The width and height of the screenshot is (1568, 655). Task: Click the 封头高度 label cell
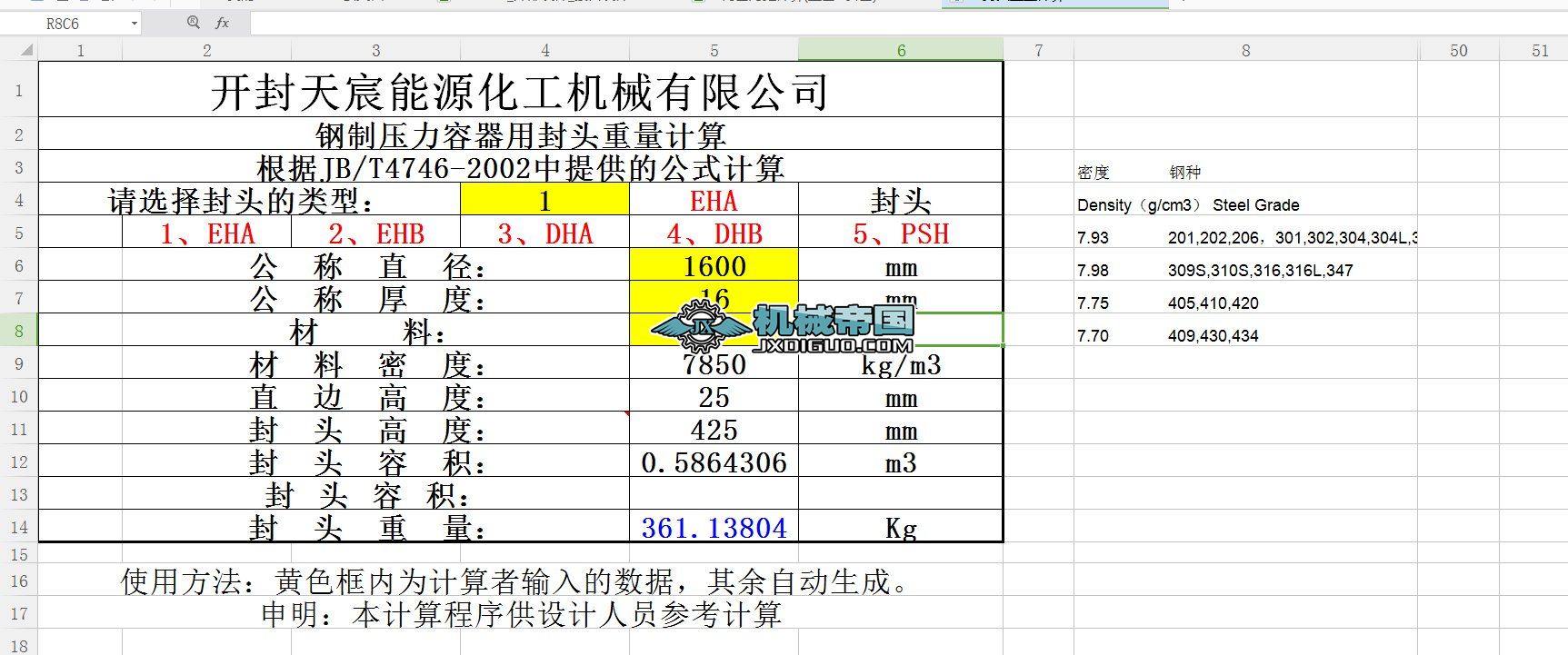375,429
